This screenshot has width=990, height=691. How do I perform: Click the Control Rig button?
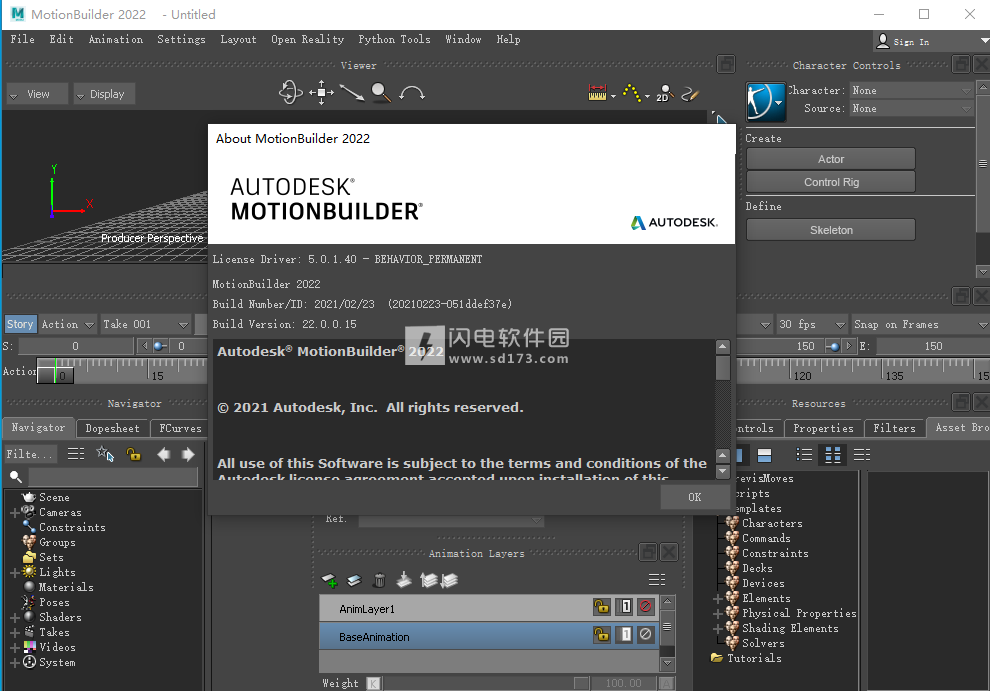831,182
